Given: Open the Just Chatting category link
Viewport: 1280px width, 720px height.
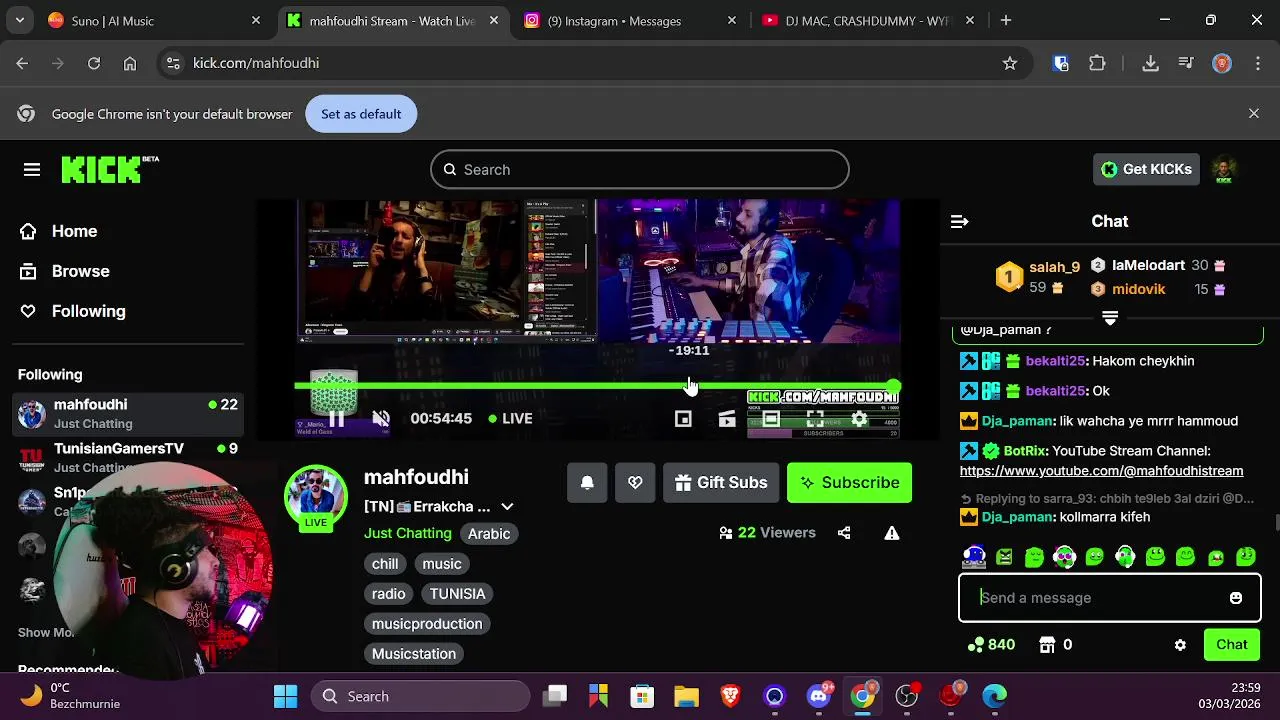Looking at the screenshot, I should tap(408, 533).
